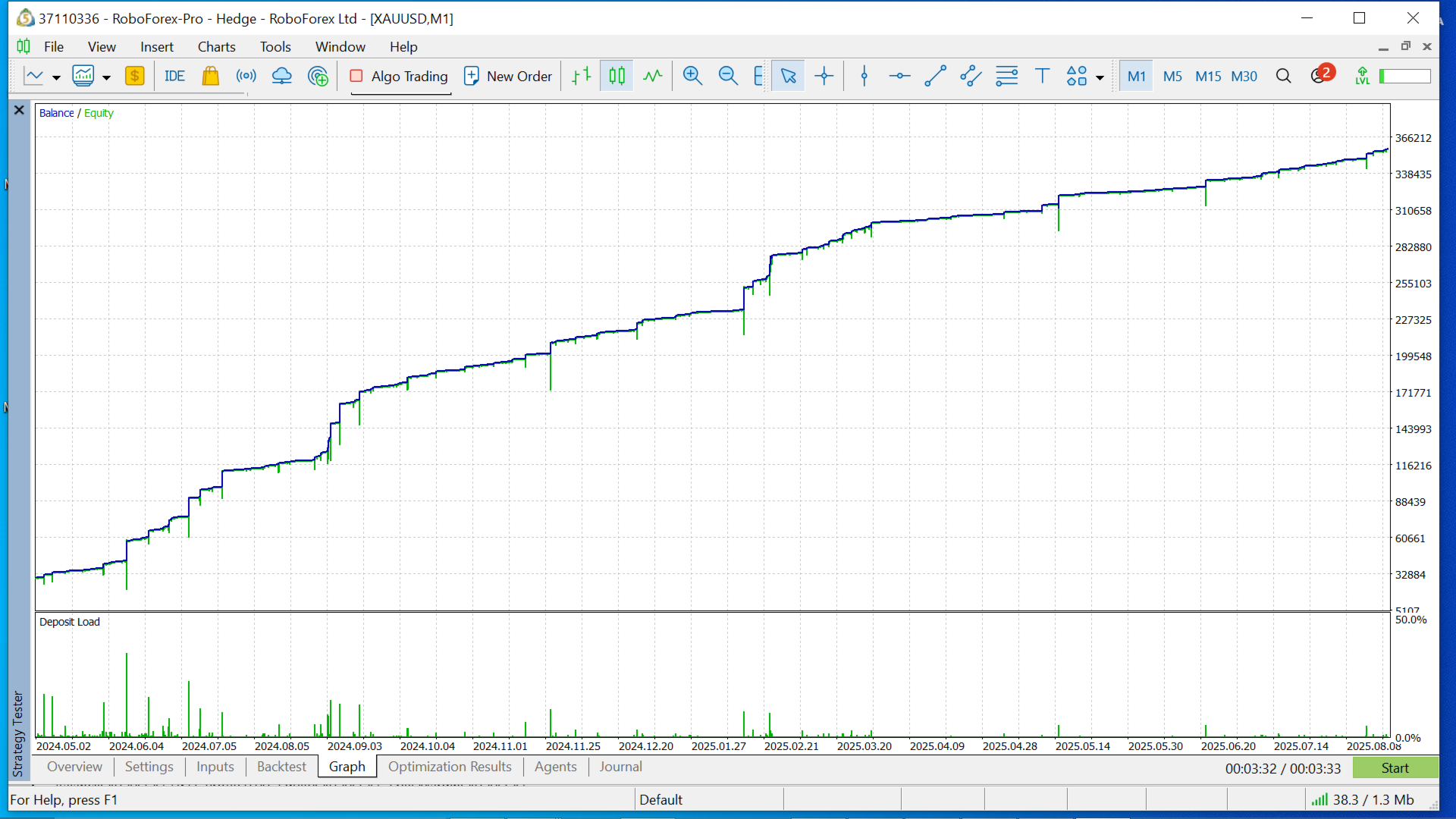Select the text label tool
Screen dimensions: 1456x819
click(x=1043, y=76)
